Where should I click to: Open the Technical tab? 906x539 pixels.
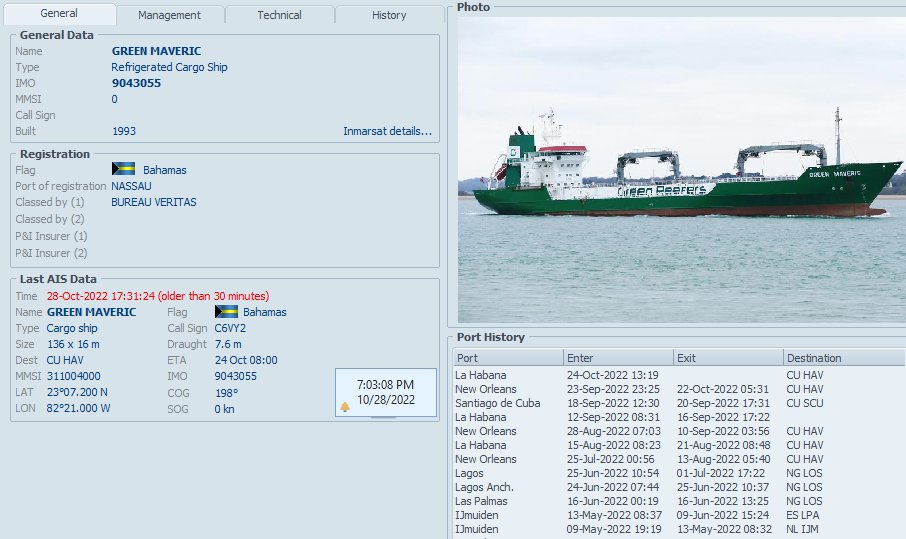pos(279,15)
